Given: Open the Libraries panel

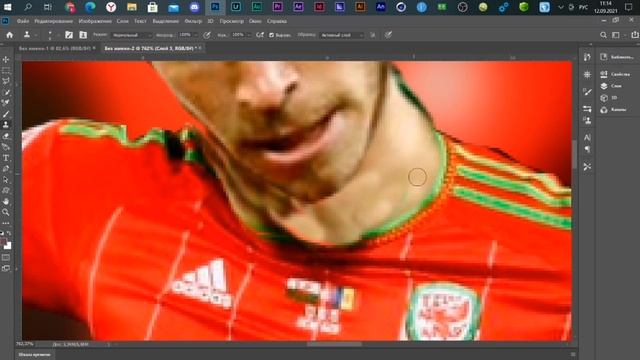Looking at the screenshot, I should click(x=617, y=57).
